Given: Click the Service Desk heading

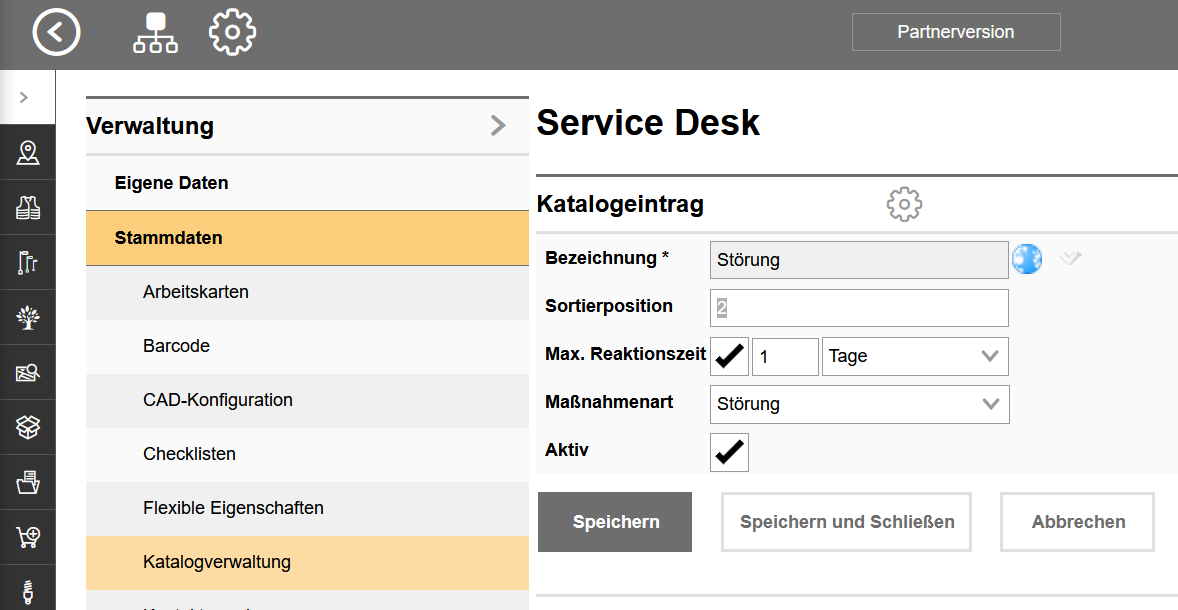Looking at the screenshot, I should point(648,122).
